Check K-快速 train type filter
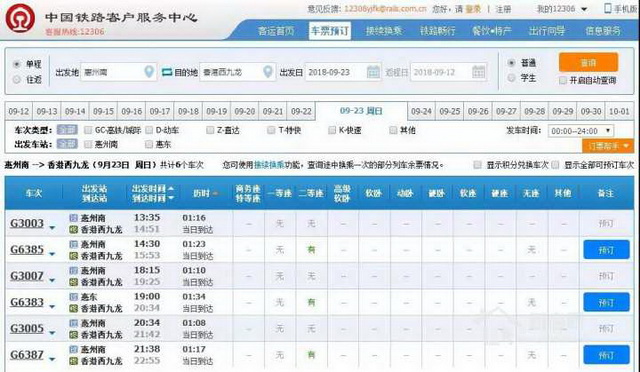The image size is (640, 372). pyautogui.click(x=332, y=130)
